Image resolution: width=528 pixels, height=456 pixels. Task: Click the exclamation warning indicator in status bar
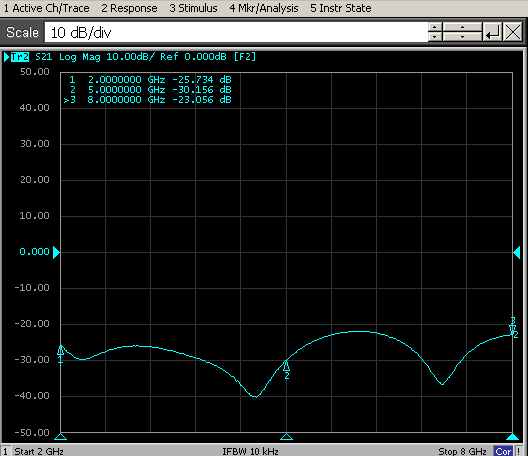[x=519, y=451]
